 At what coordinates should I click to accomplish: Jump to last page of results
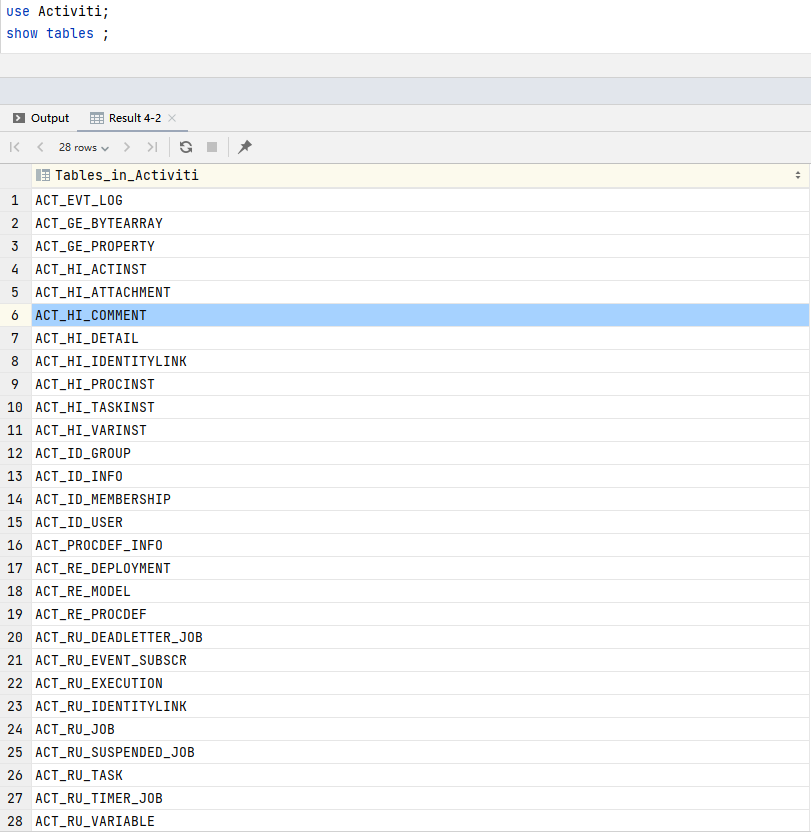(x=152, y=147)
